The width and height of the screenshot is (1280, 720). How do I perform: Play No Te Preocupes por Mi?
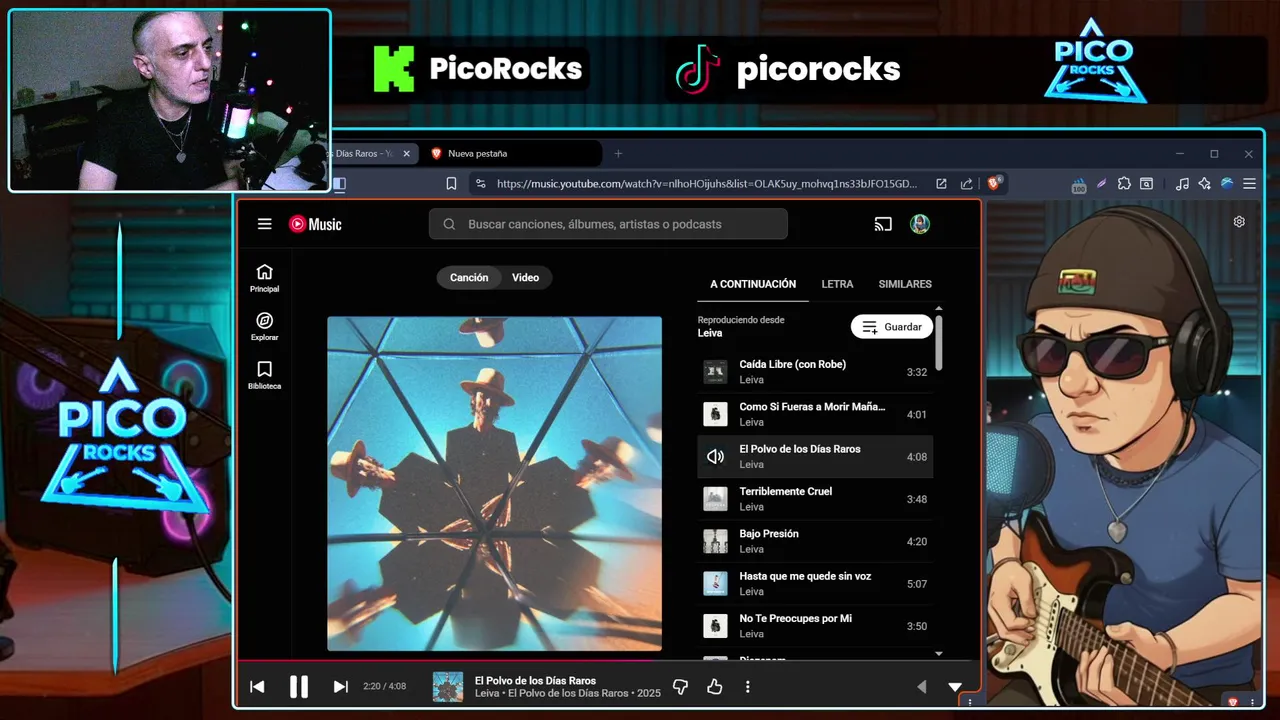click(x=815, y=626)
